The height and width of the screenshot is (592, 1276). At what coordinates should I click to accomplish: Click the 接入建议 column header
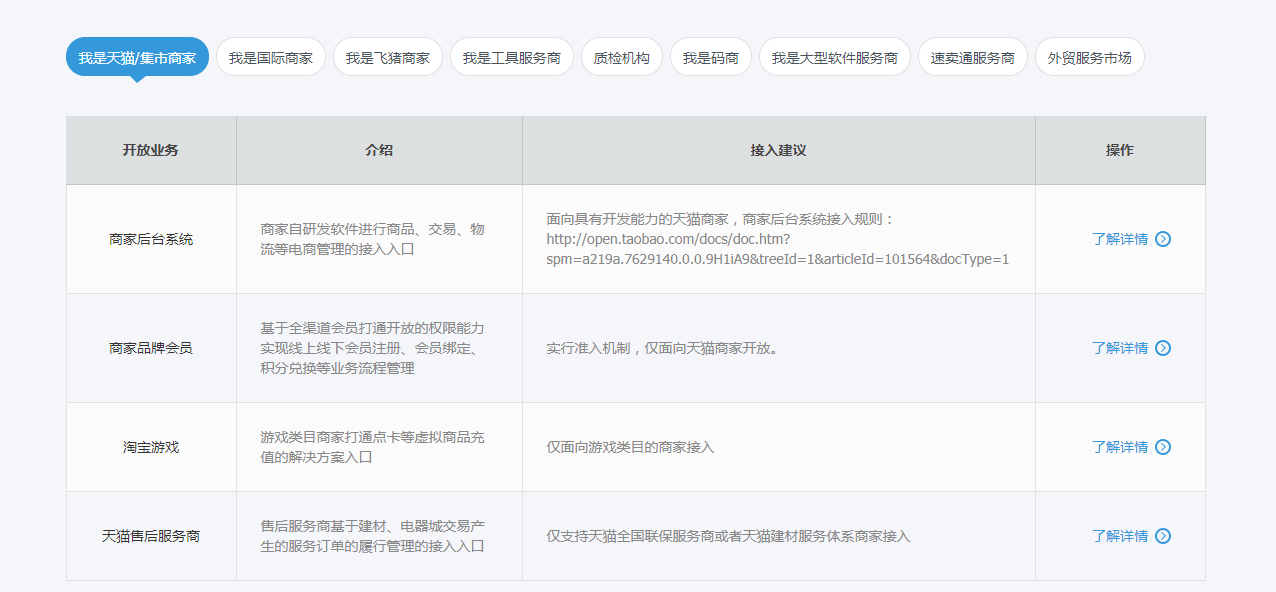pos(778,150)
